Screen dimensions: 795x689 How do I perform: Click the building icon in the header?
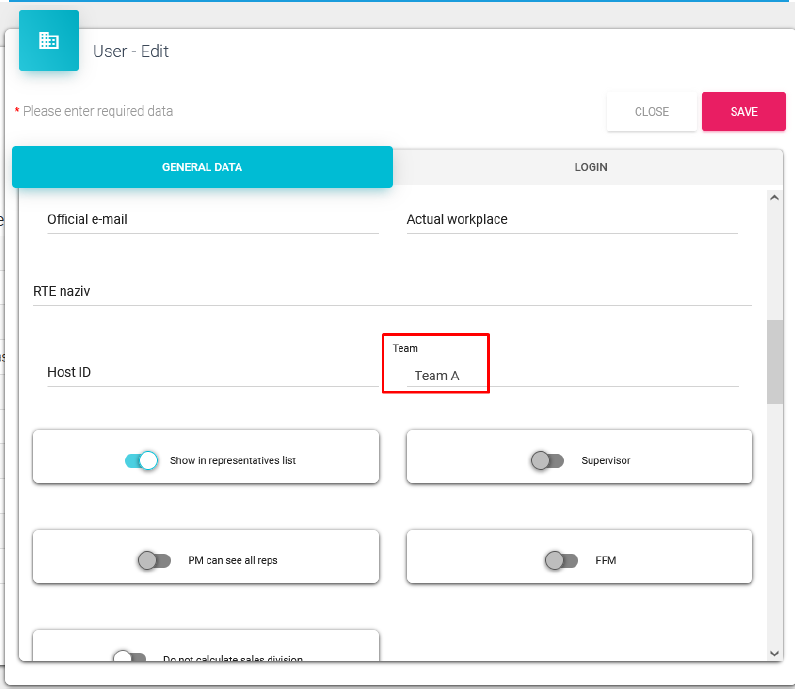pos(48,41)
